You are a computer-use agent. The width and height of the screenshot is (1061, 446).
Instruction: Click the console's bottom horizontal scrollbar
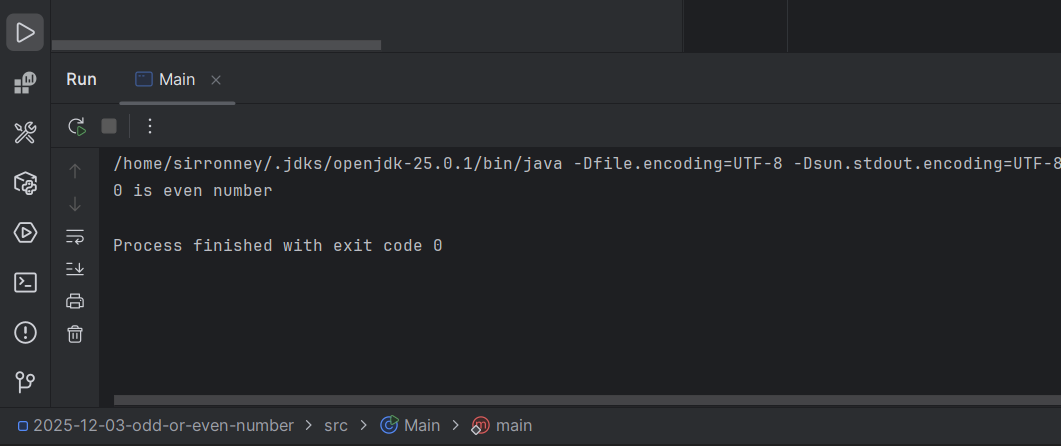tap(580, 400)
